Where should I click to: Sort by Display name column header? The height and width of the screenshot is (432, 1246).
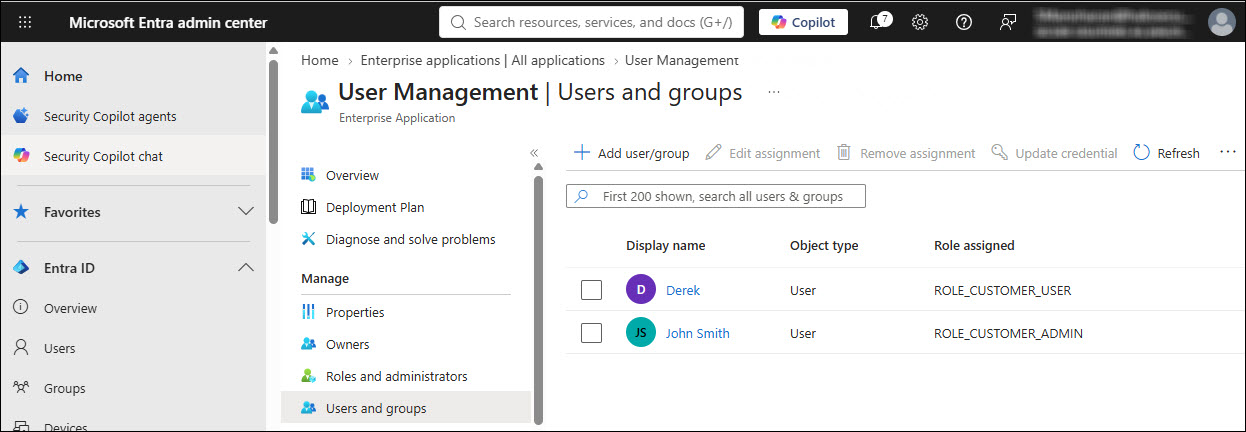point(665,245)
